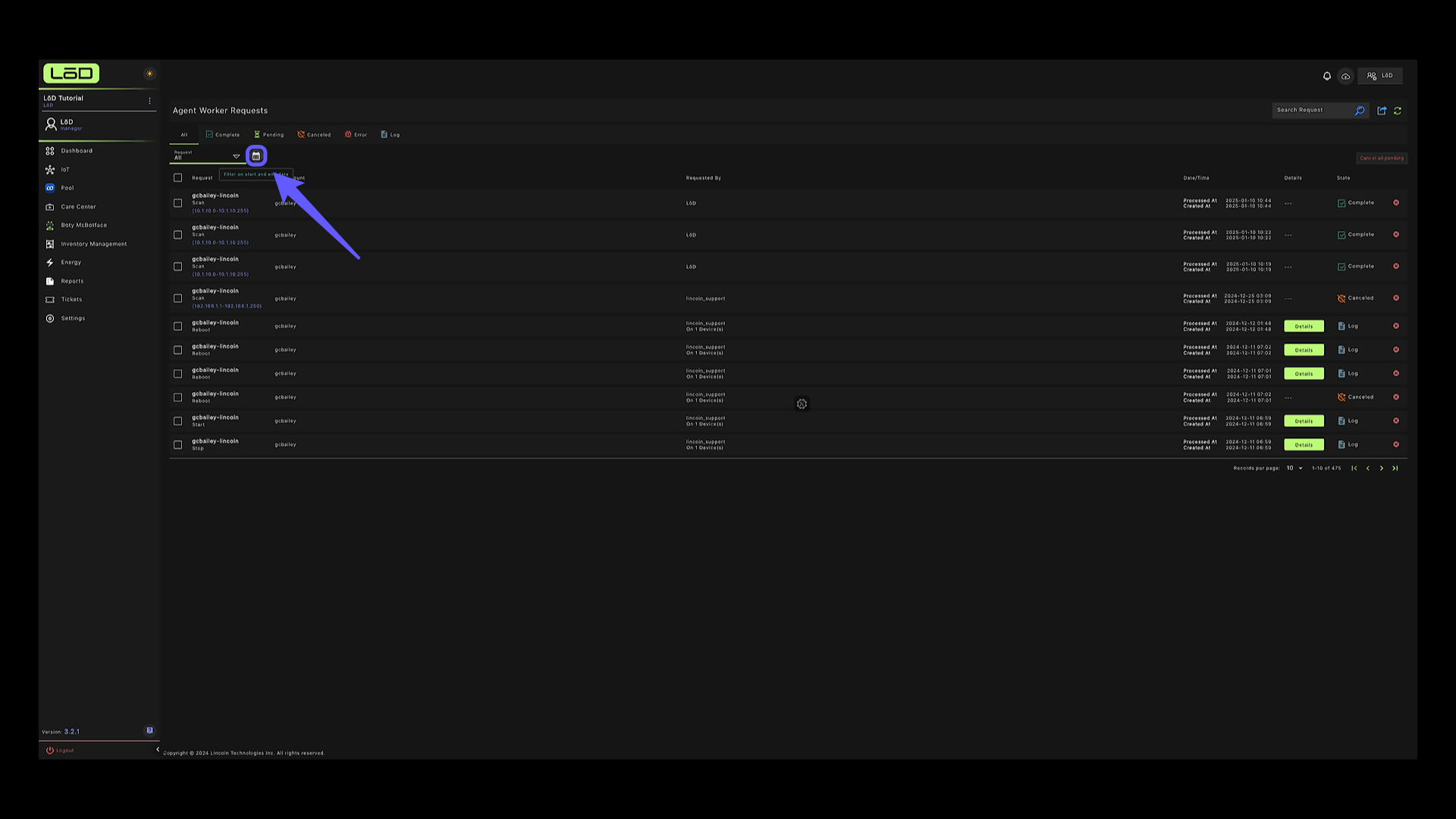Viewport: 1456px width, 819px height.
Task: Go to the previous page of records
Action: coord(1368,469)
